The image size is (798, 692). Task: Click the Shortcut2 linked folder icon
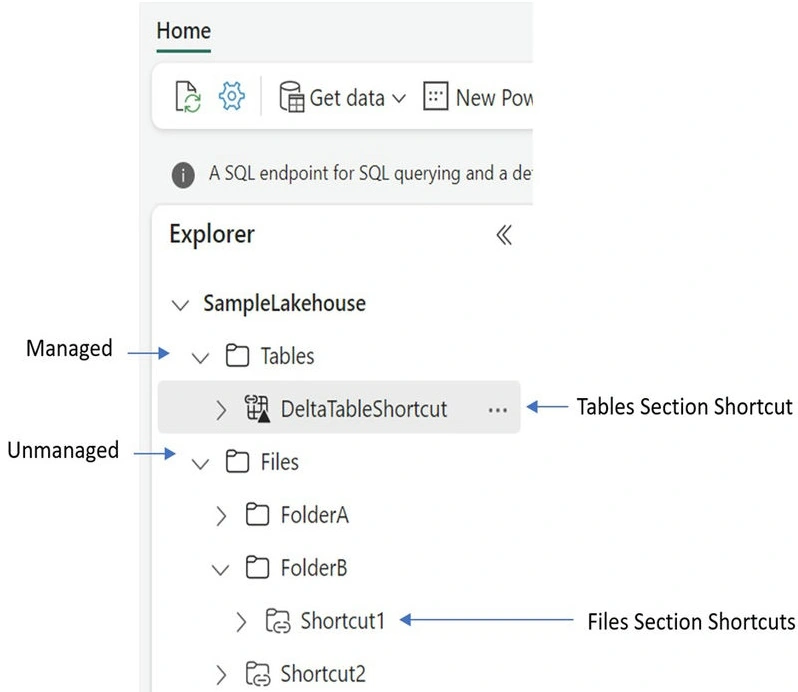click(x=258, y=674)
